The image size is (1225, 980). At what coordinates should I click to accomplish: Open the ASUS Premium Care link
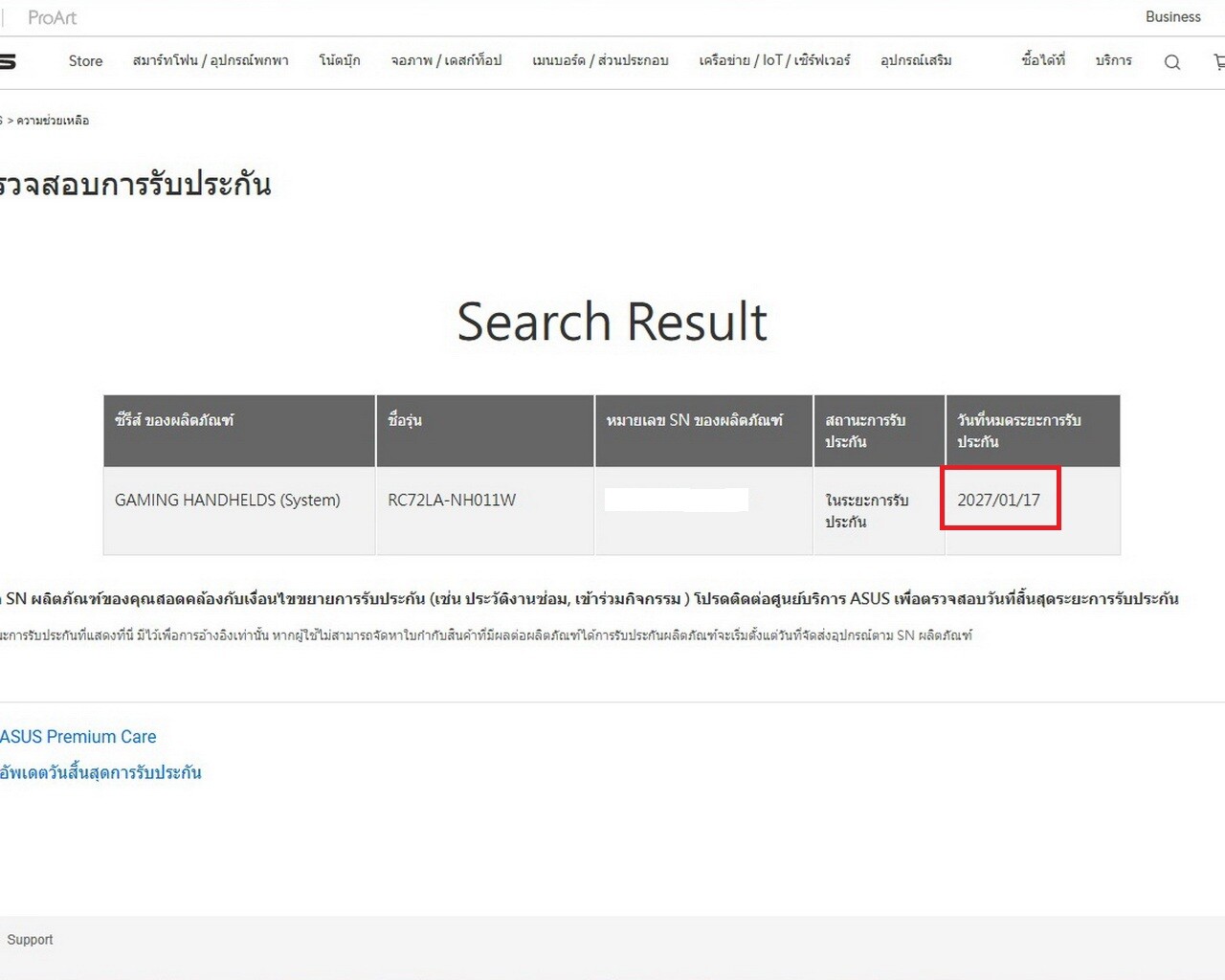[x=78, y=737]
